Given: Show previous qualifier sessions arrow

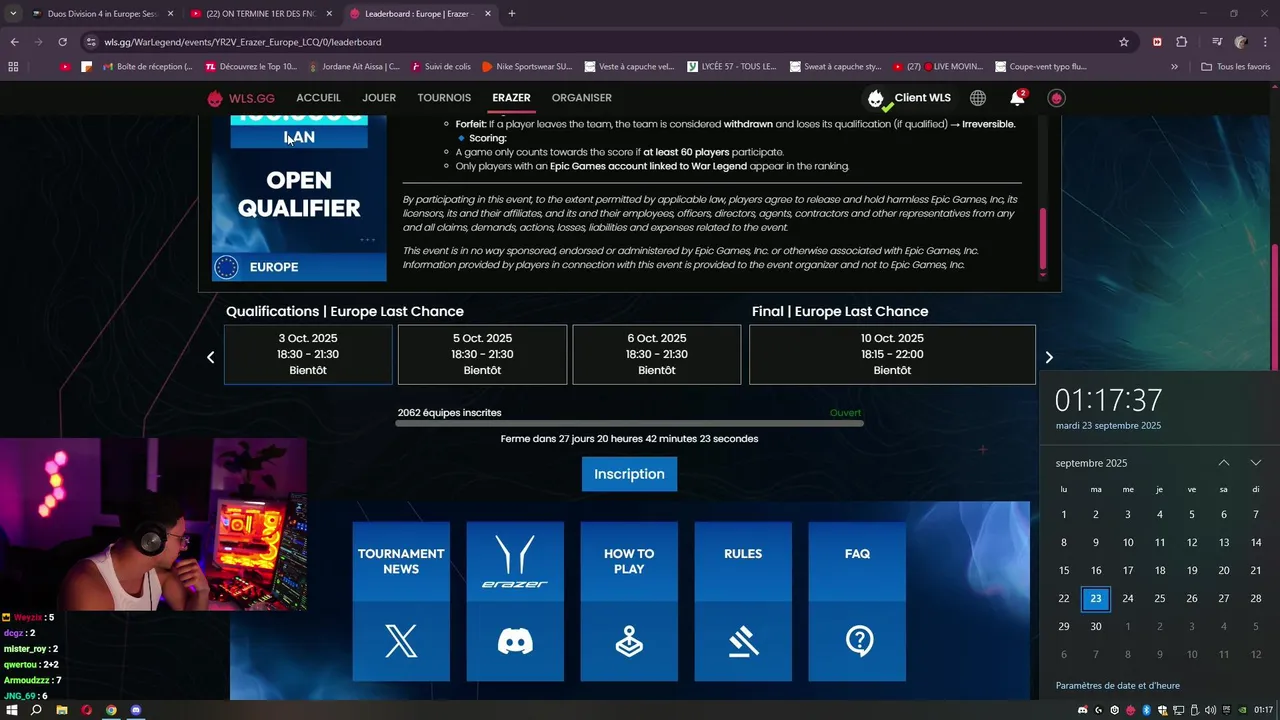Looking at the screenshot, I should pos(210,357).
